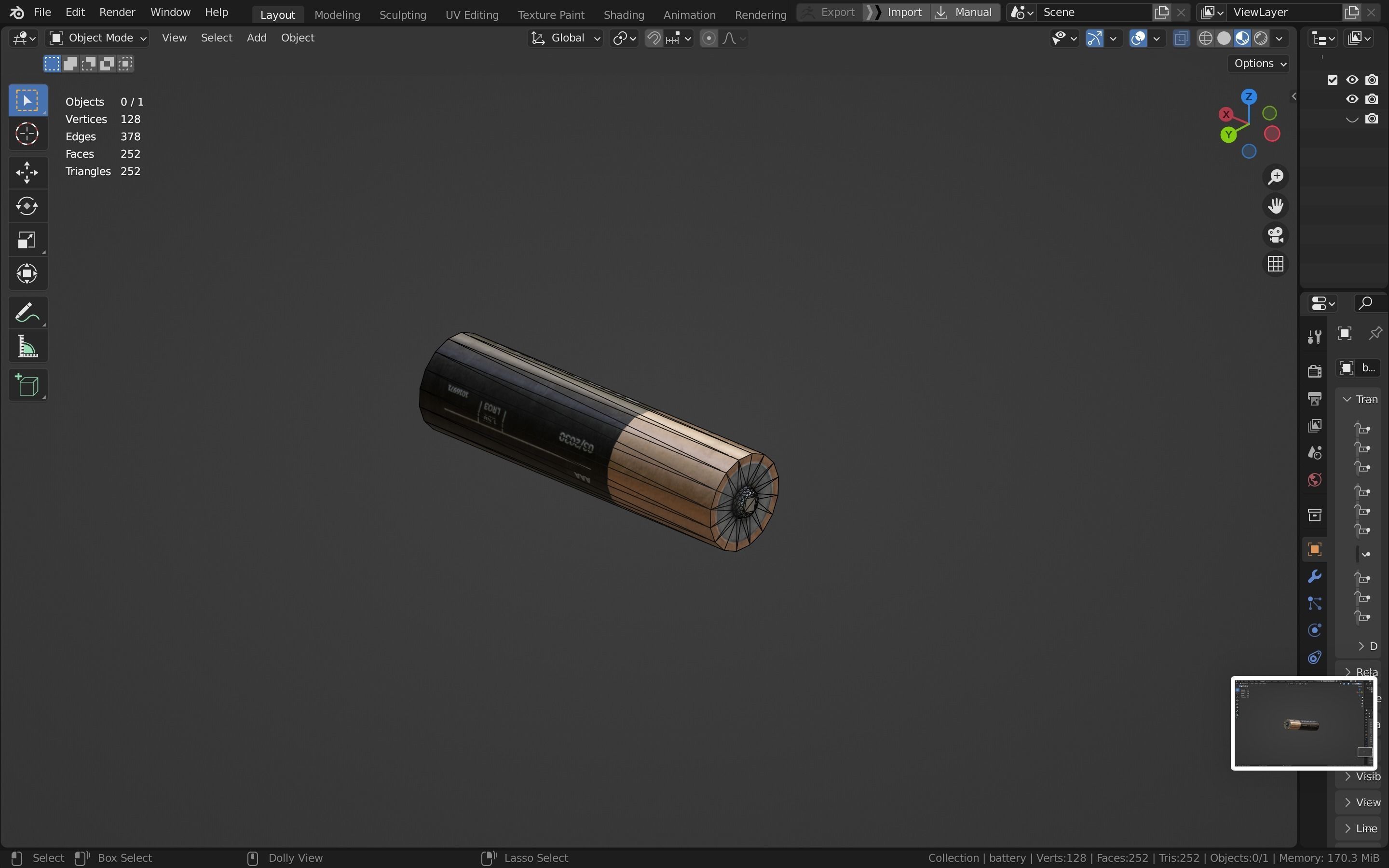Image resolution: width=1389 pixels, height=868 pixels.
Task: Open the Edit menu
Action: point(75,12)
